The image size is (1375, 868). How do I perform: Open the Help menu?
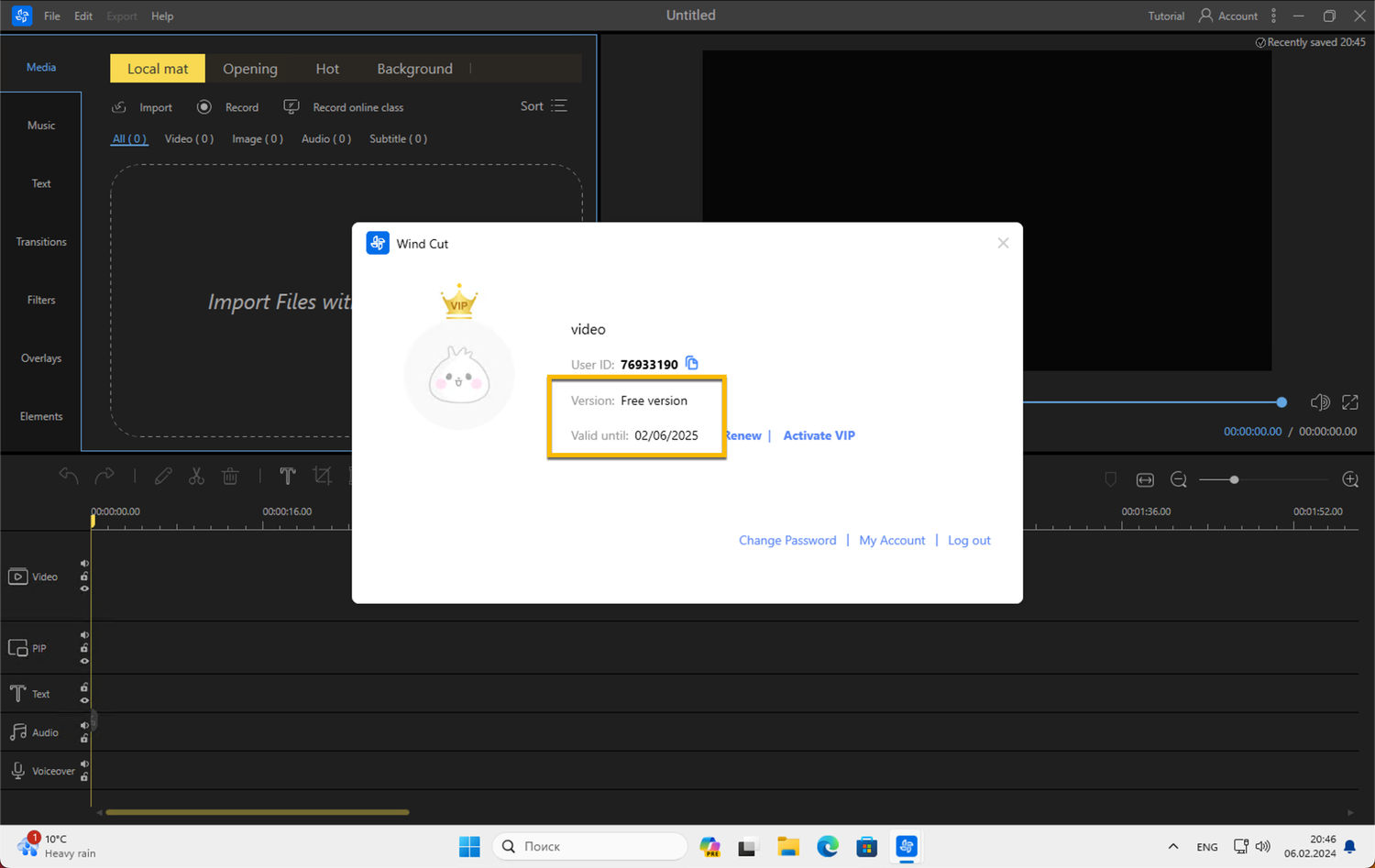pos(162,16)
